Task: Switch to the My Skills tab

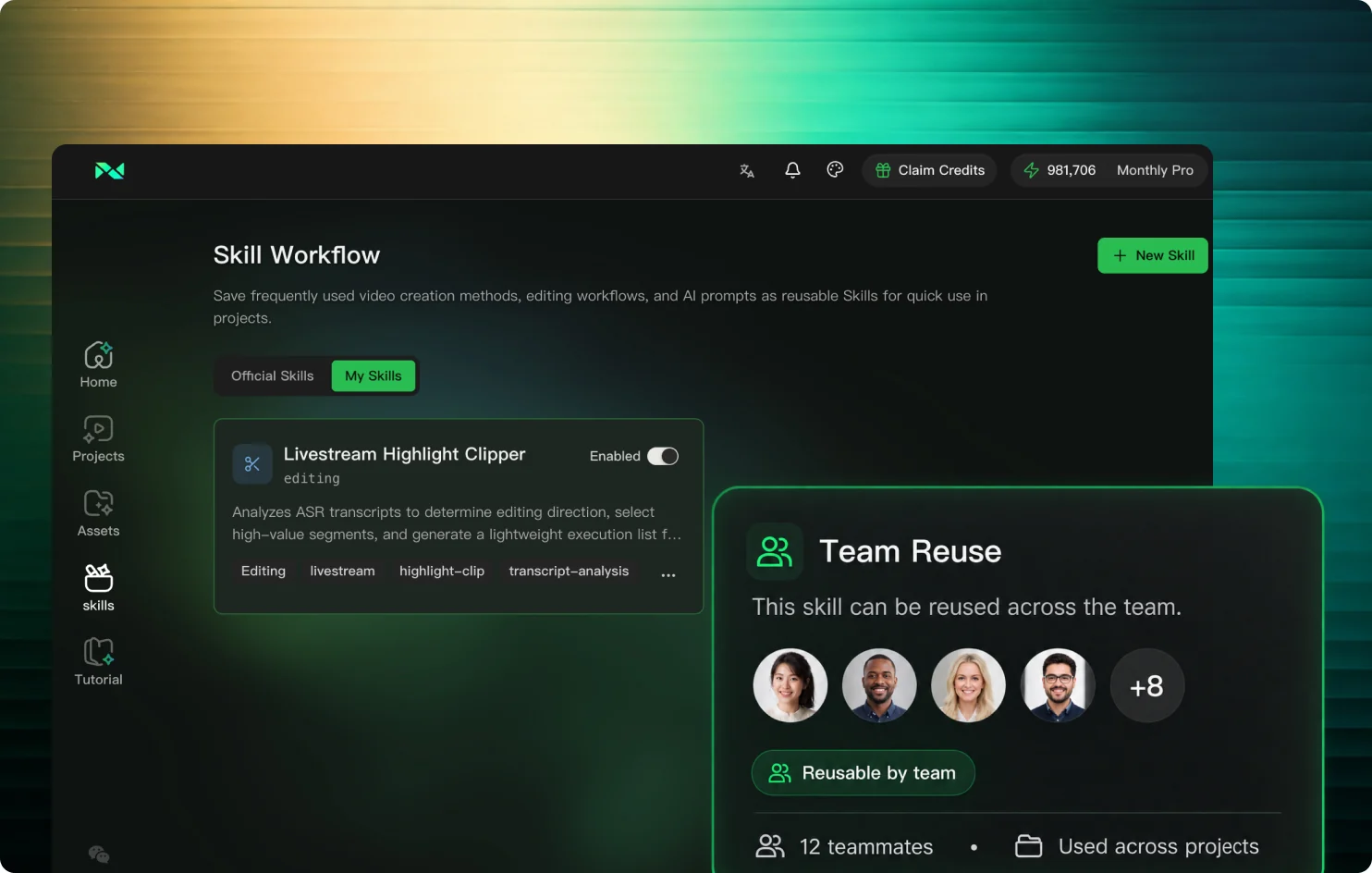Action: [x=374, y=376]
